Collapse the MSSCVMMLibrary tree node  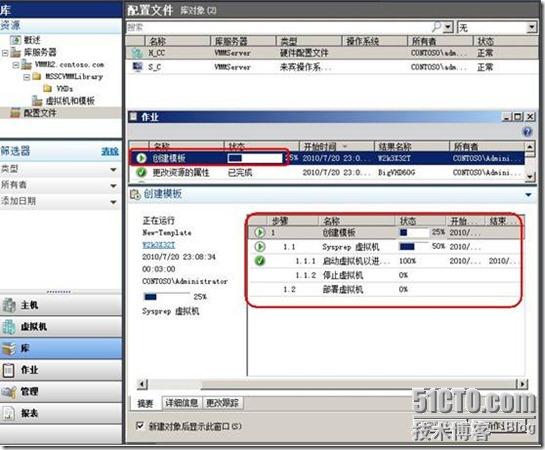[x=26, y=77]
